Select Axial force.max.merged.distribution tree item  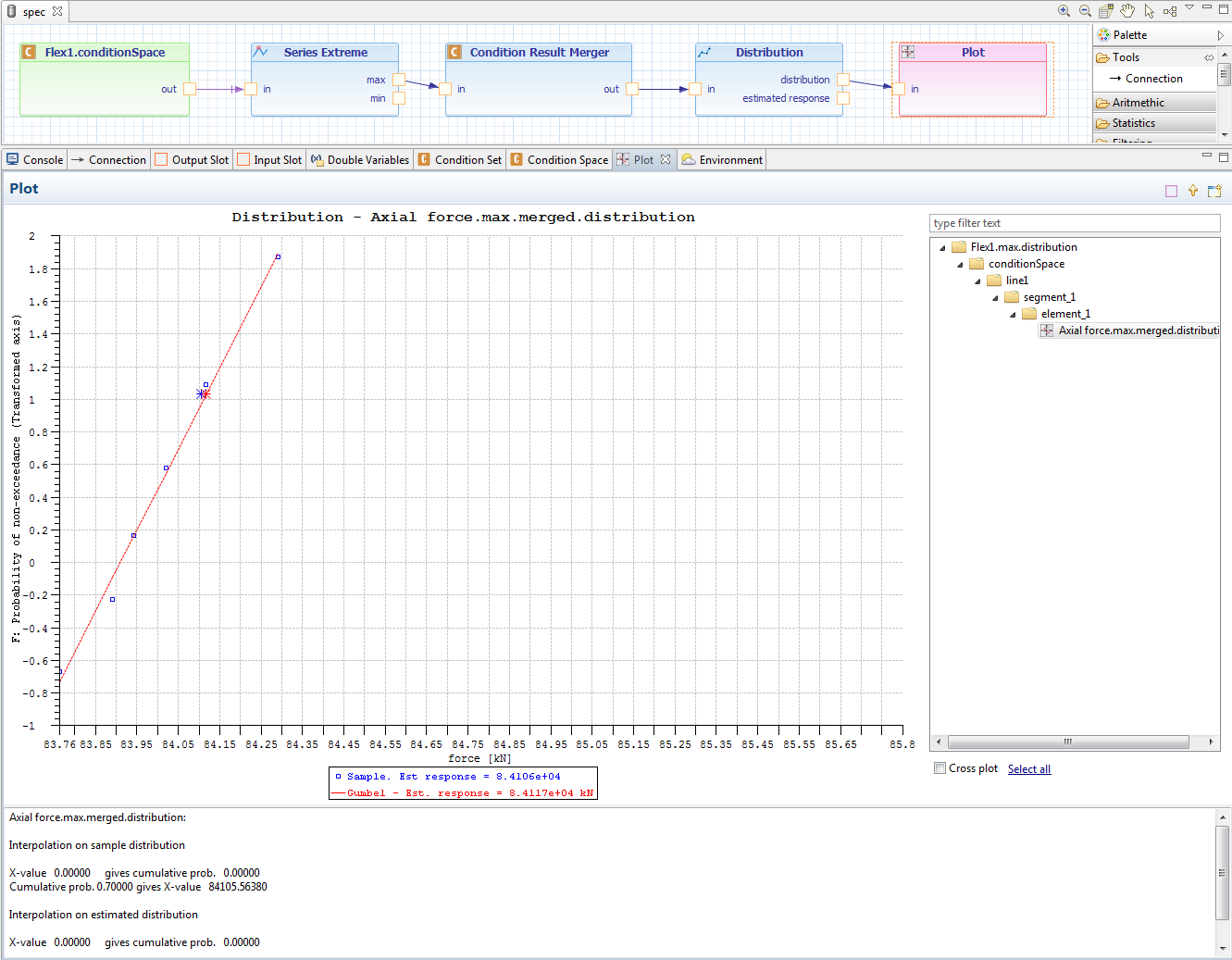click(x=1138, y=330)
